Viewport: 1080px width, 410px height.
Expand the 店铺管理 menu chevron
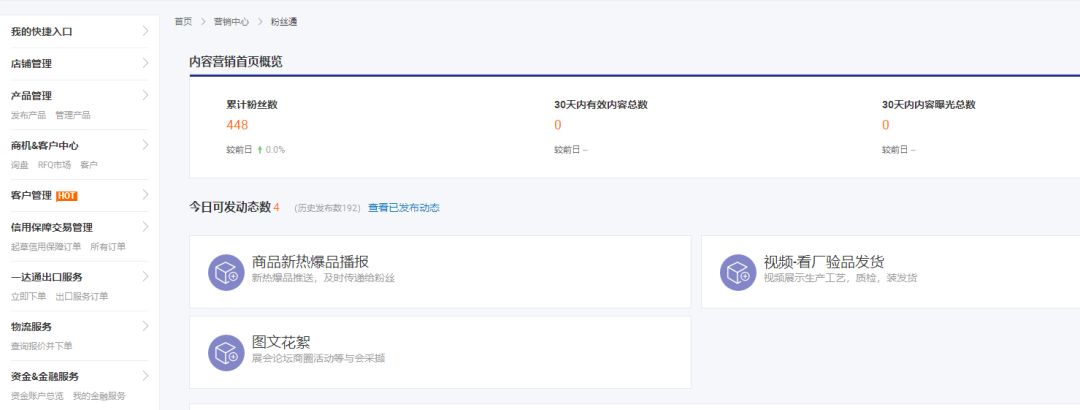[x=145, y=63]
